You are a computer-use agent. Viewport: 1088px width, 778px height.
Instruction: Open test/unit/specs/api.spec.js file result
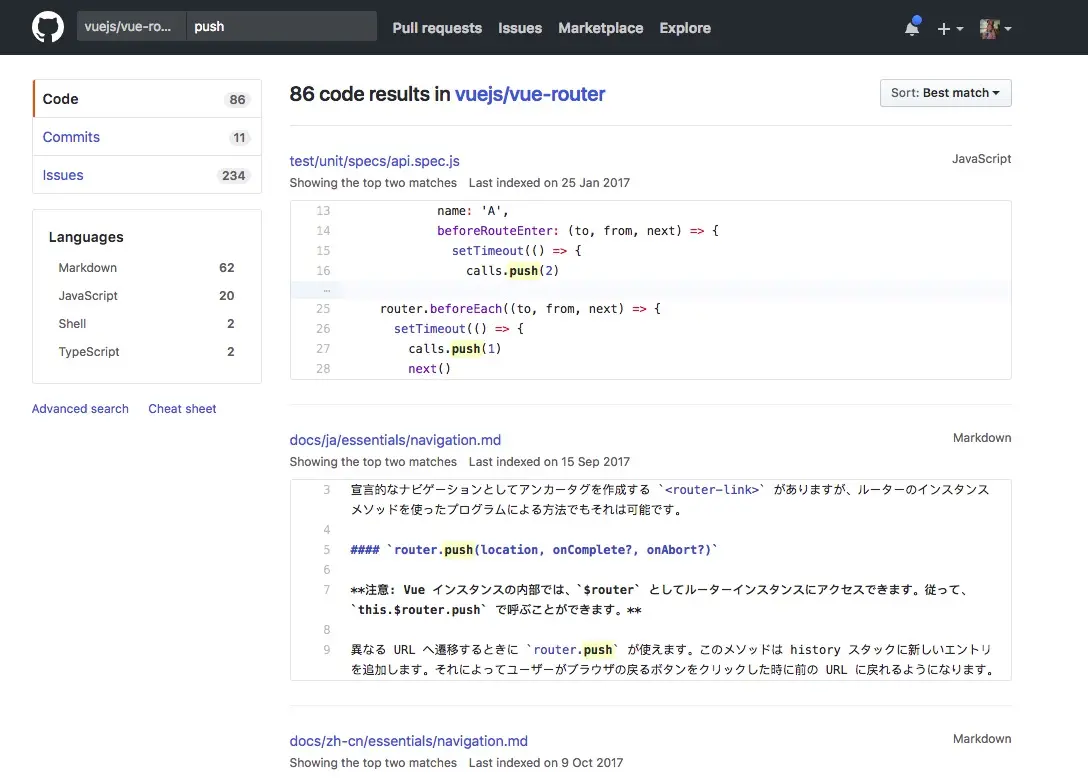tap(375, 161)
